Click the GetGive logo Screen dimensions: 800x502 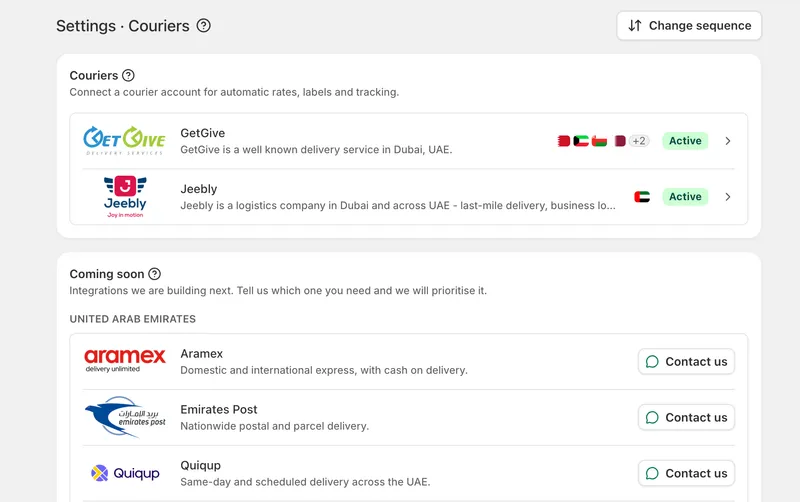124,141
